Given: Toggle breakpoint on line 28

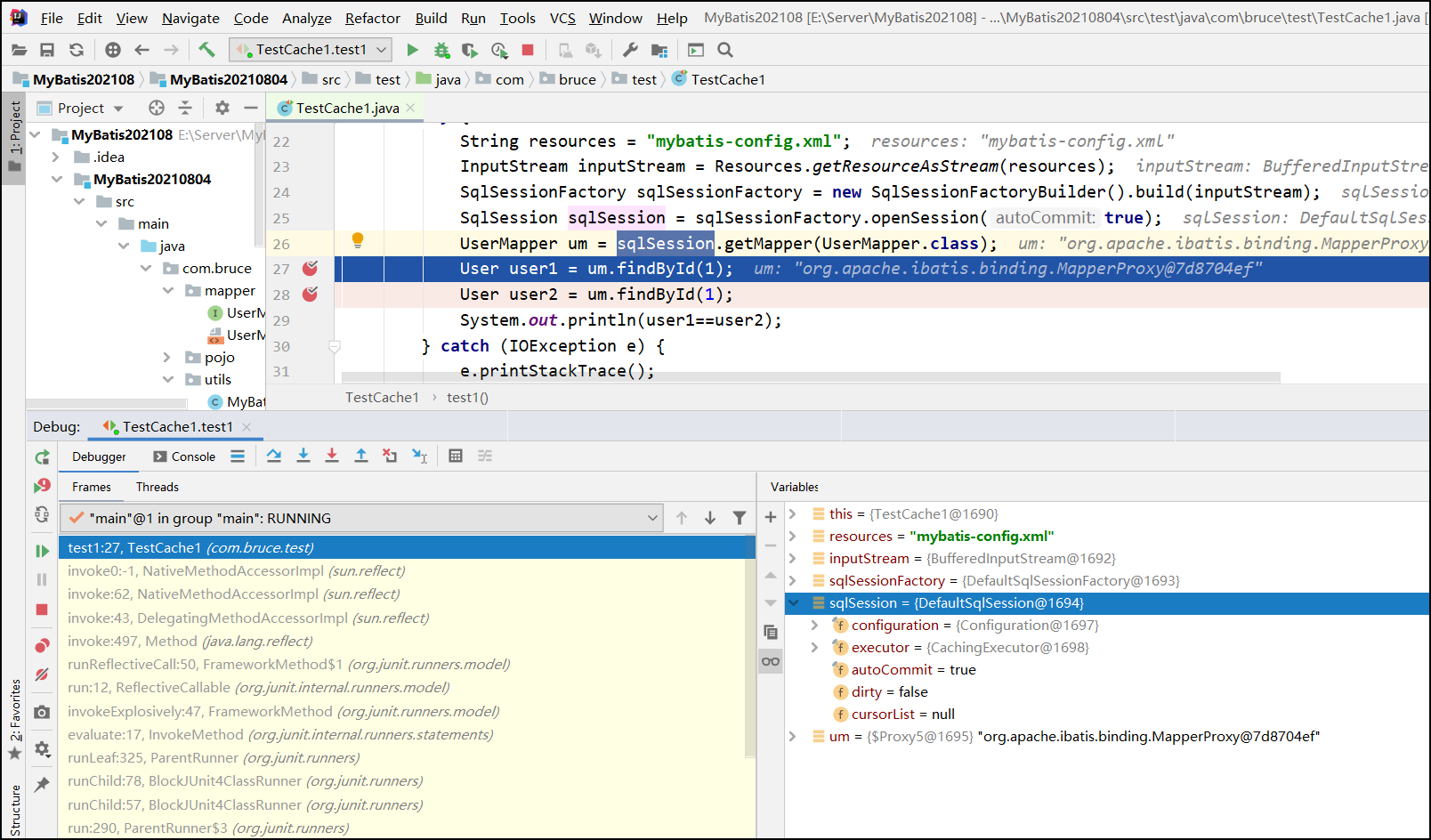Looking at the screenshot, I should click(310, 295).
